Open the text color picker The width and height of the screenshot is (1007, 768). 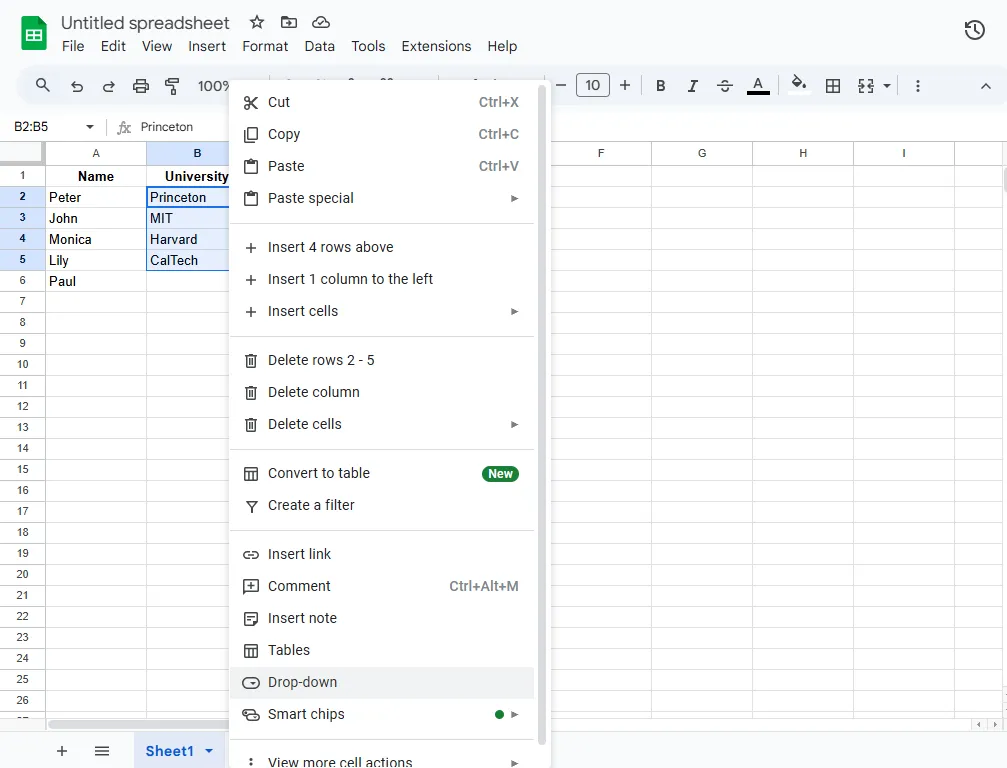pyautogui.click(x=758, y=86)
